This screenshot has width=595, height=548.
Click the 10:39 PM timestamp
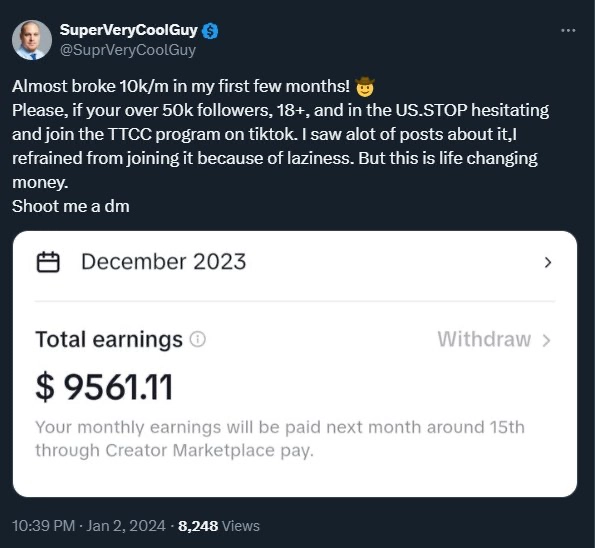coord(44,526)
